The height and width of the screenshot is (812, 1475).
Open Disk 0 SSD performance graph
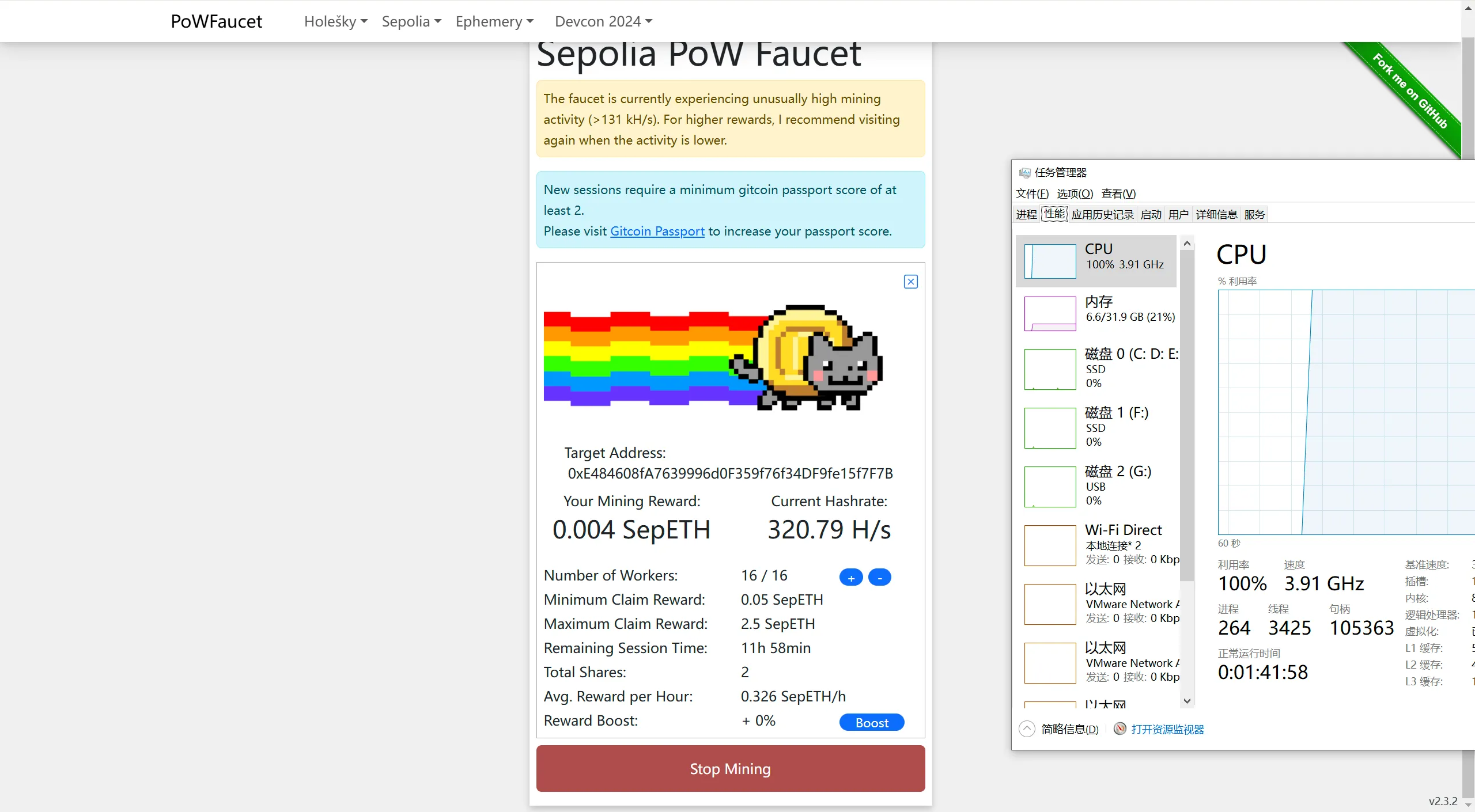[x=1050, y=369]
